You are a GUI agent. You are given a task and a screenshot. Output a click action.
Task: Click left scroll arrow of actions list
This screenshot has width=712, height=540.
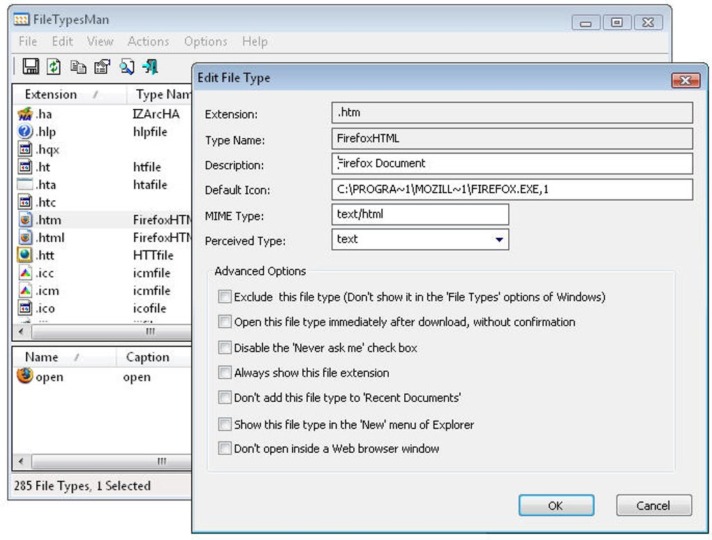(21, 461)
